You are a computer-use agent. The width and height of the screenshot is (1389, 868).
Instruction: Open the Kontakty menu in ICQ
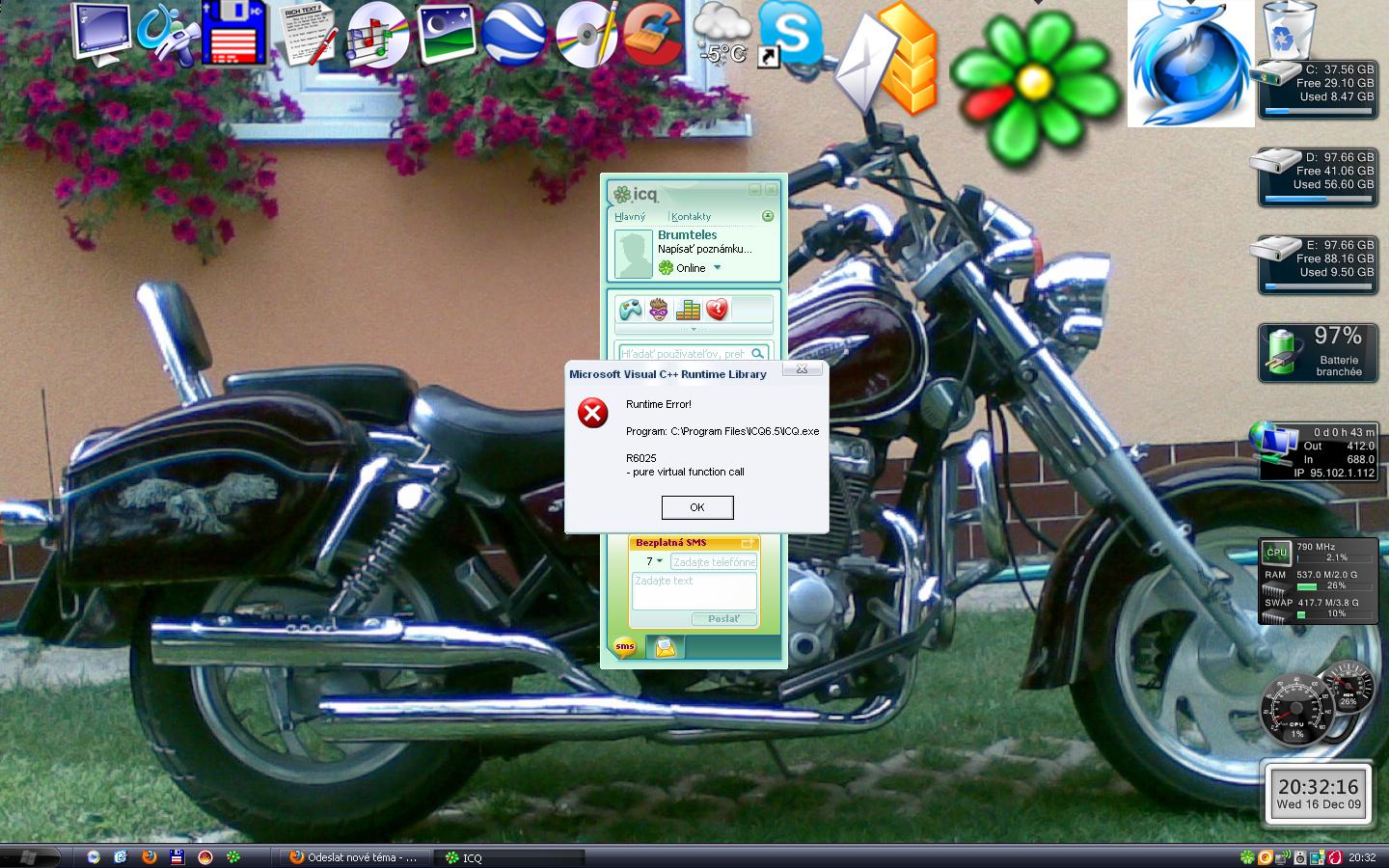click(x=691, y=217)
